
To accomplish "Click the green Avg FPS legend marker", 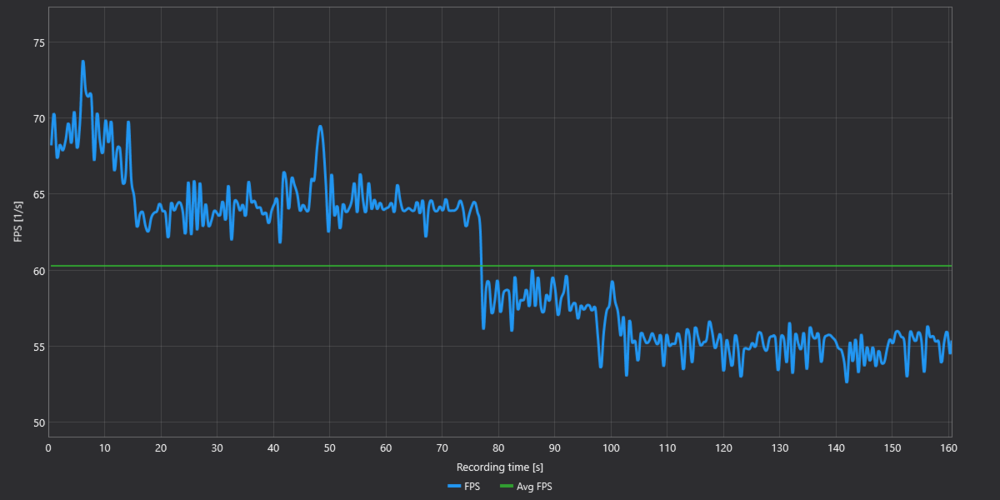I will click(506, 487).
